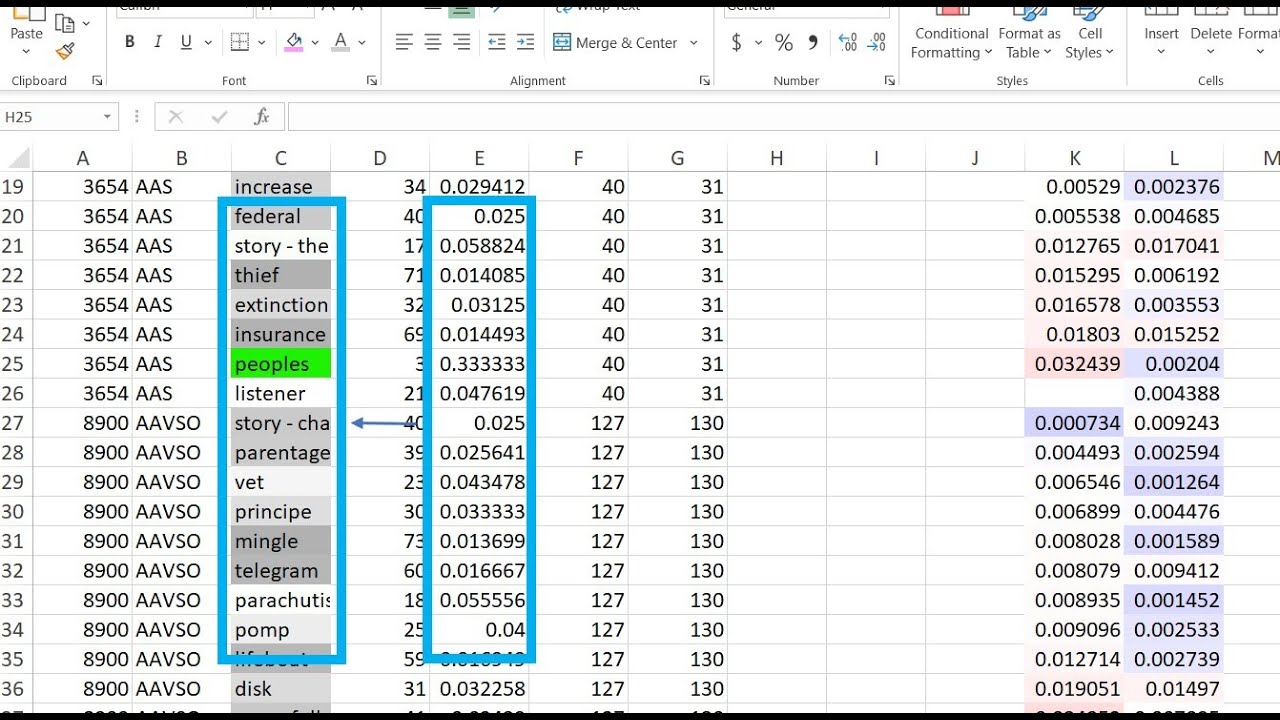Click the Merge & Center button
Screen dimensions: 1280x720
(615, 43)
